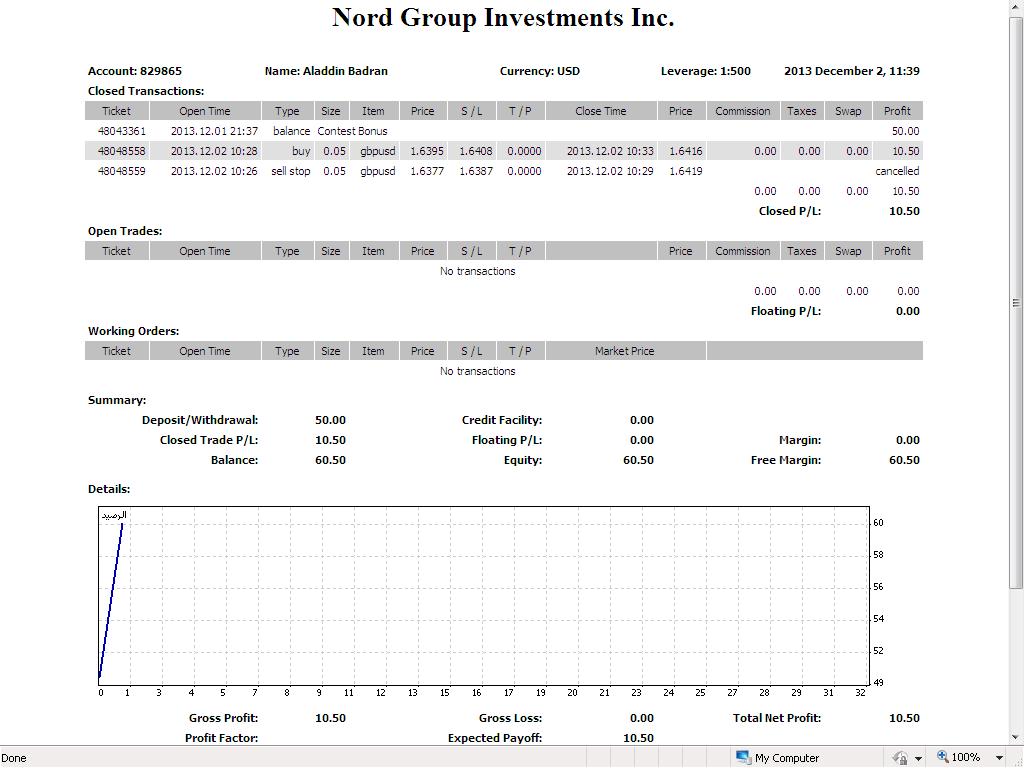Click the Summary: section label
Viewport: 1024px width, 768px height.
coord(117,400)
